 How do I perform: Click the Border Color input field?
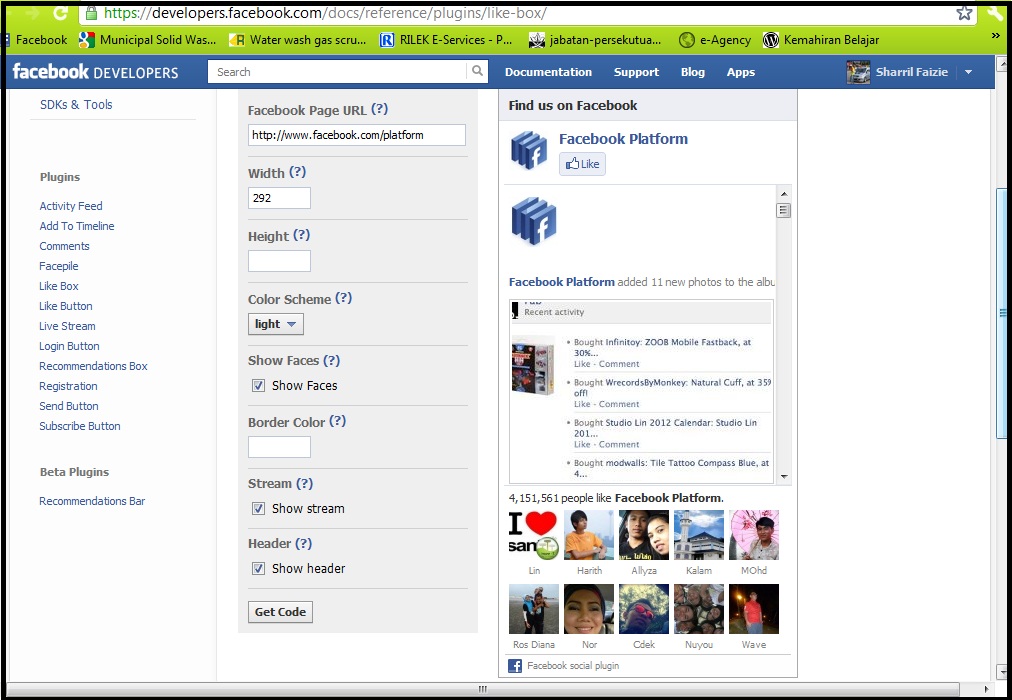[x=279, y=446]
